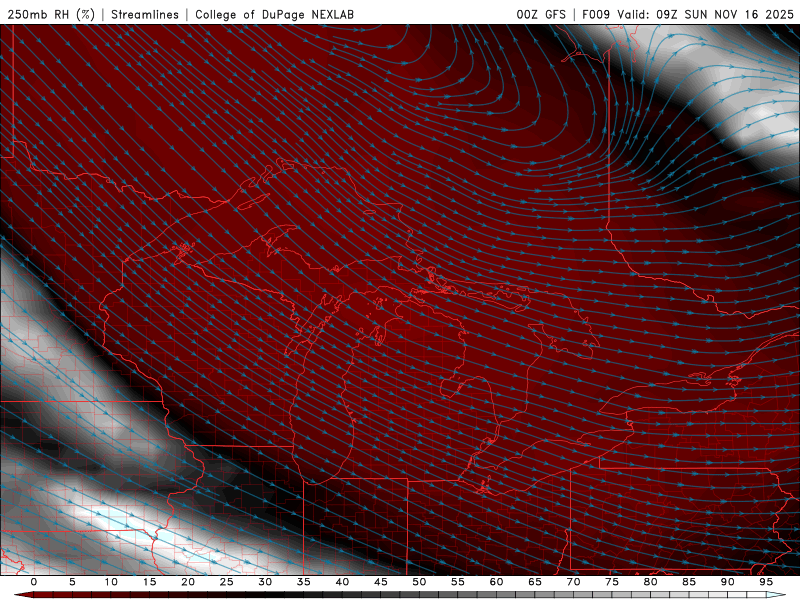Image resolution: width=800 pixels, height=600 pixels.
Task: Click the '60' colorbar scale label
Action: click(496, 582)
